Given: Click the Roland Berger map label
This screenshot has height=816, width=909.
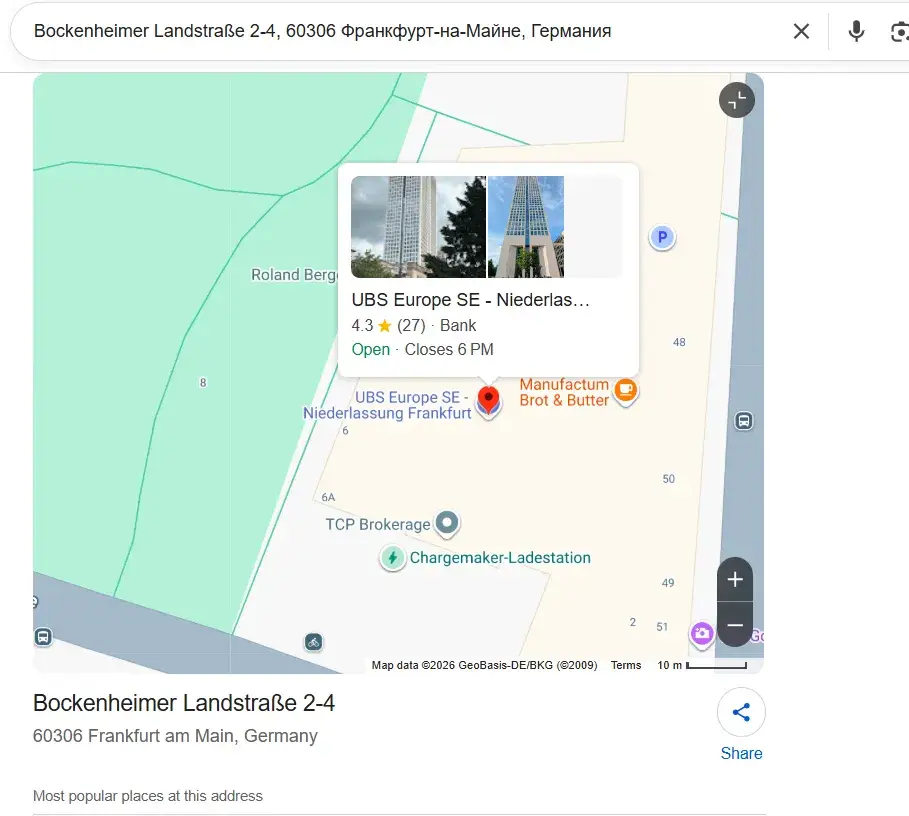Looking at the screenshot, I should click(x=294, y=275).
